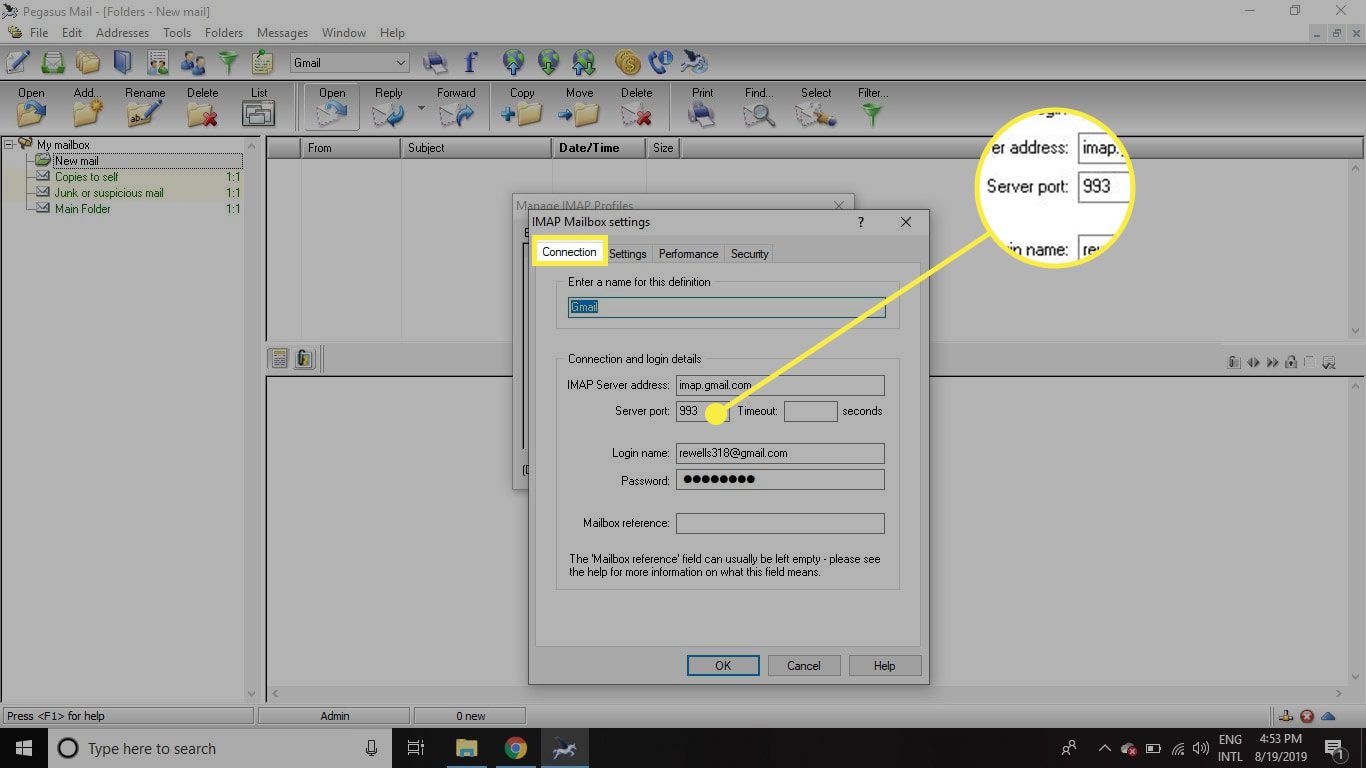Click the globe with up arrow icon

point(513,63)
